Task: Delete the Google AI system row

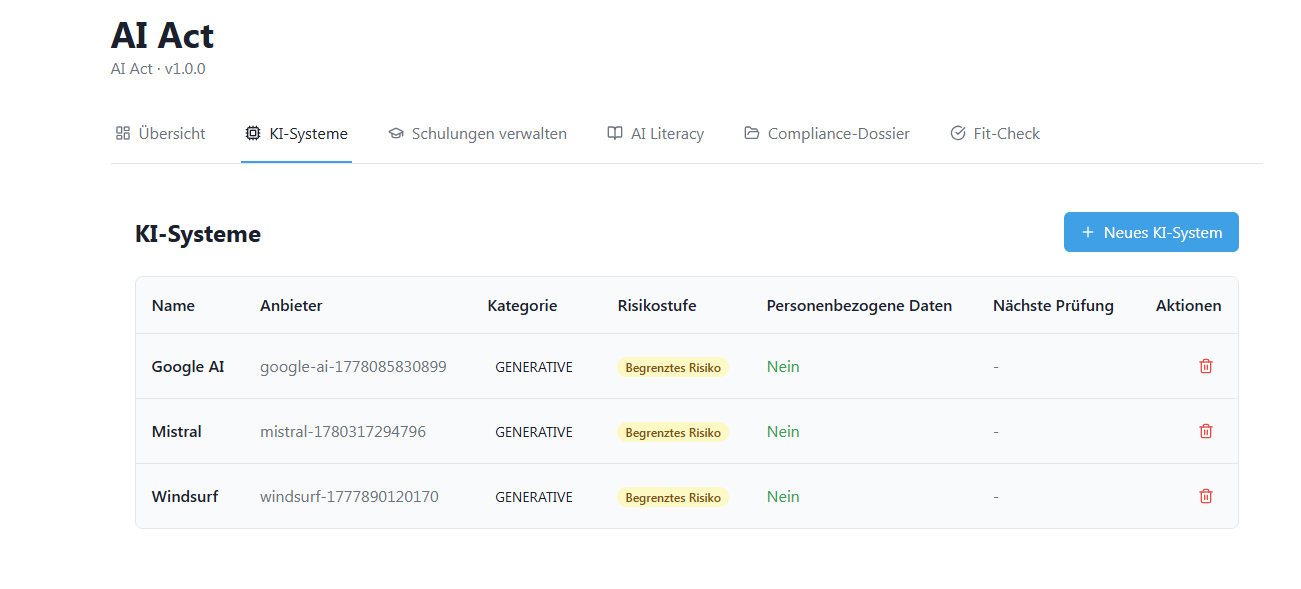Action: pos(1206,366)
